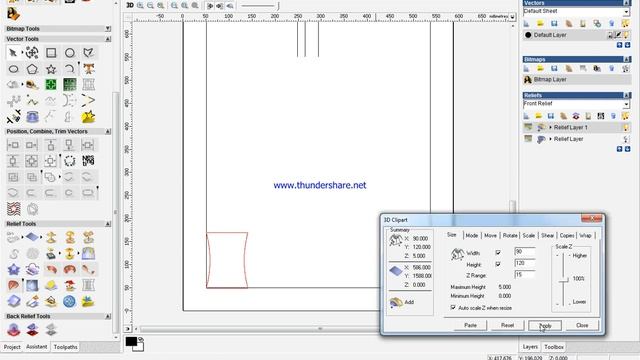640x360 pixels.
Task: Click the zoom slider in top toolbar
Action: 260,6
